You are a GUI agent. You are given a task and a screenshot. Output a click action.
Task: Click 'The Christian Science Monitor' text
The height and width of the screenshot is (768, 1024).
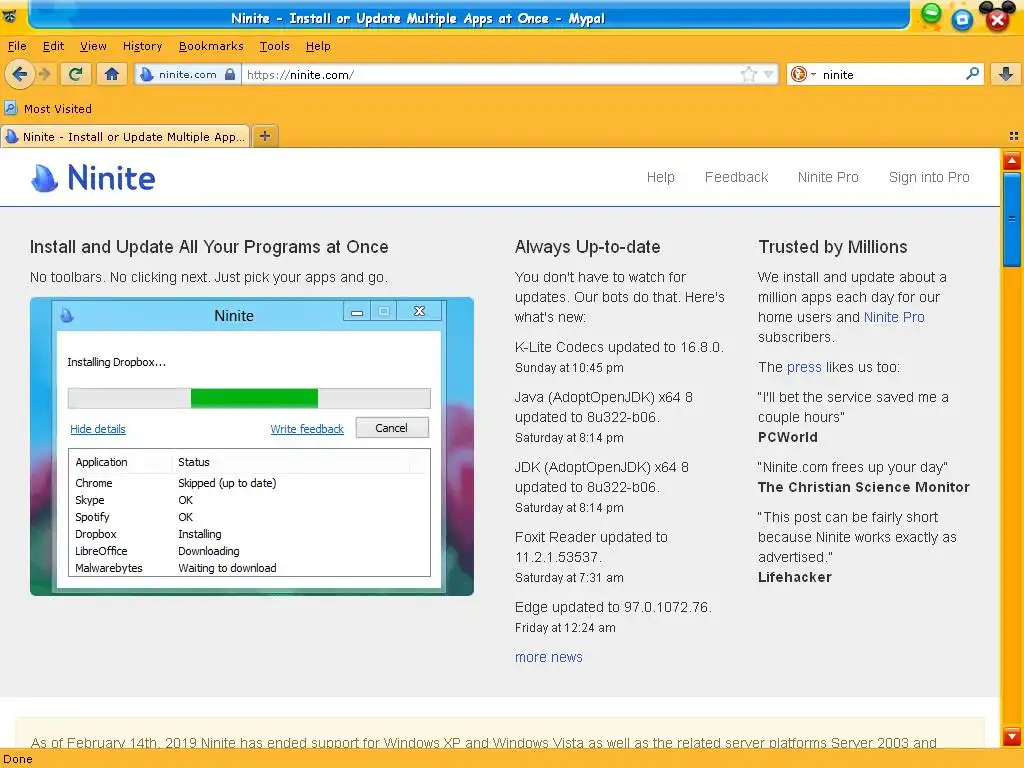(x=863, y=487)
